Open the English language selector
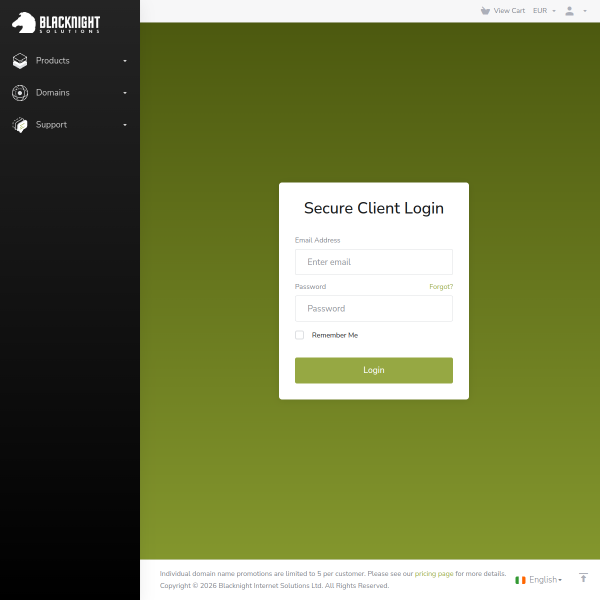600x600 pixels. 545,580
